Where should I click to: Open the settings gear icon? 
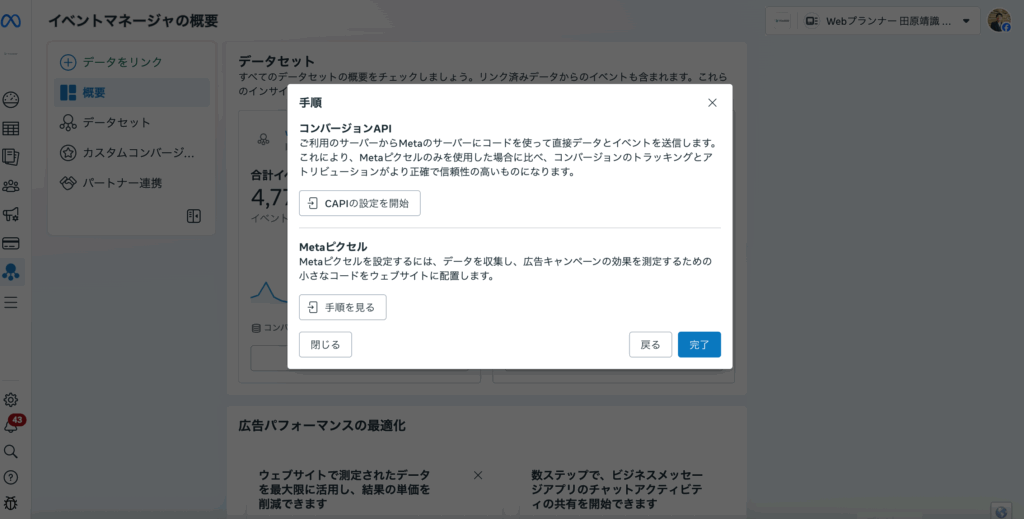pyautogui.click(x=12, y=400)
